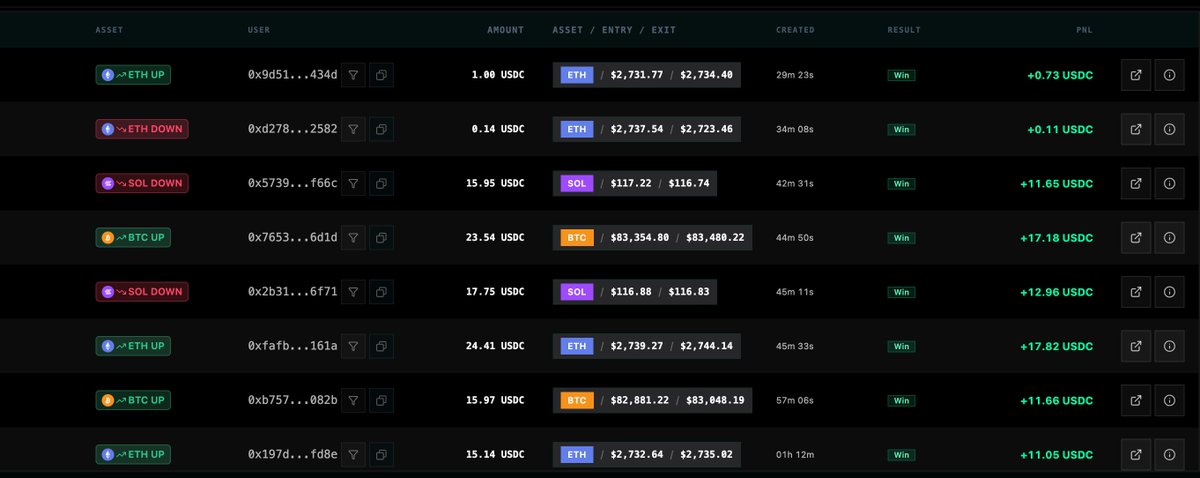Viewport: 1200px width, 478px height.
Task: Click Win badge in the 01h 12m row
Action: (901, 454)
